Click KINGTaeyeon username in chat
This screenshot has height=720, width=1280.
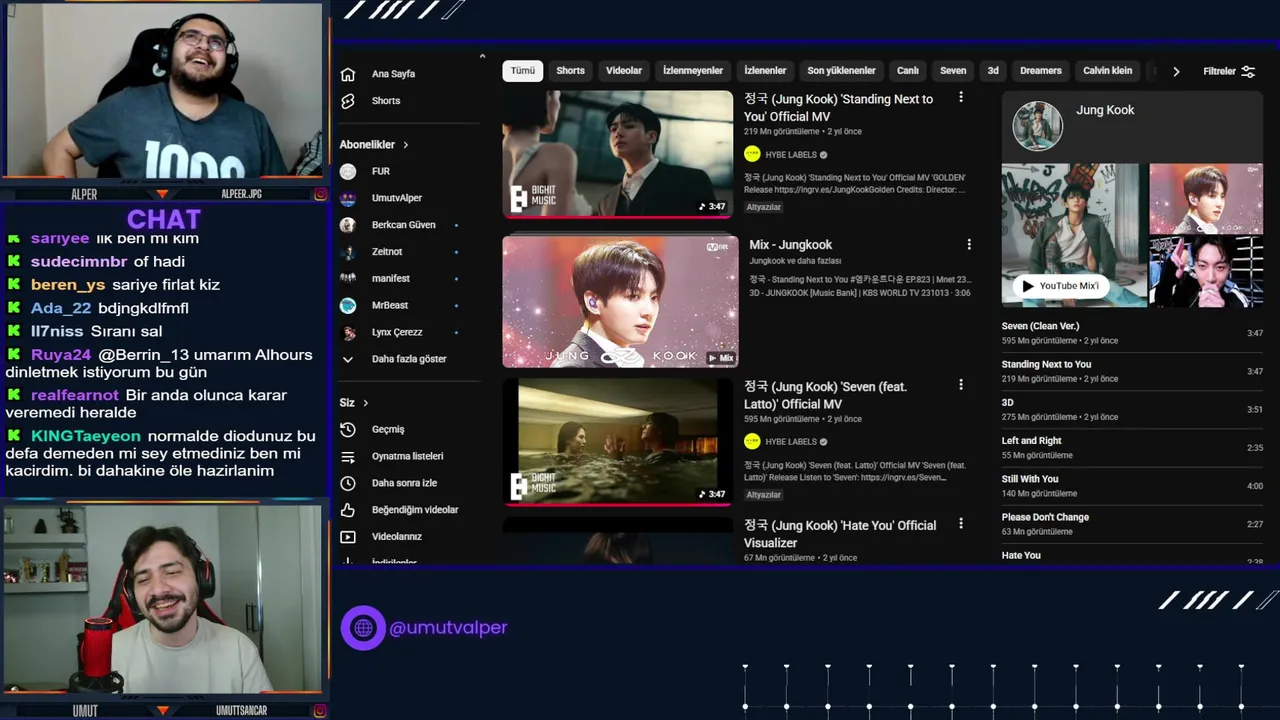coord(86,436)
